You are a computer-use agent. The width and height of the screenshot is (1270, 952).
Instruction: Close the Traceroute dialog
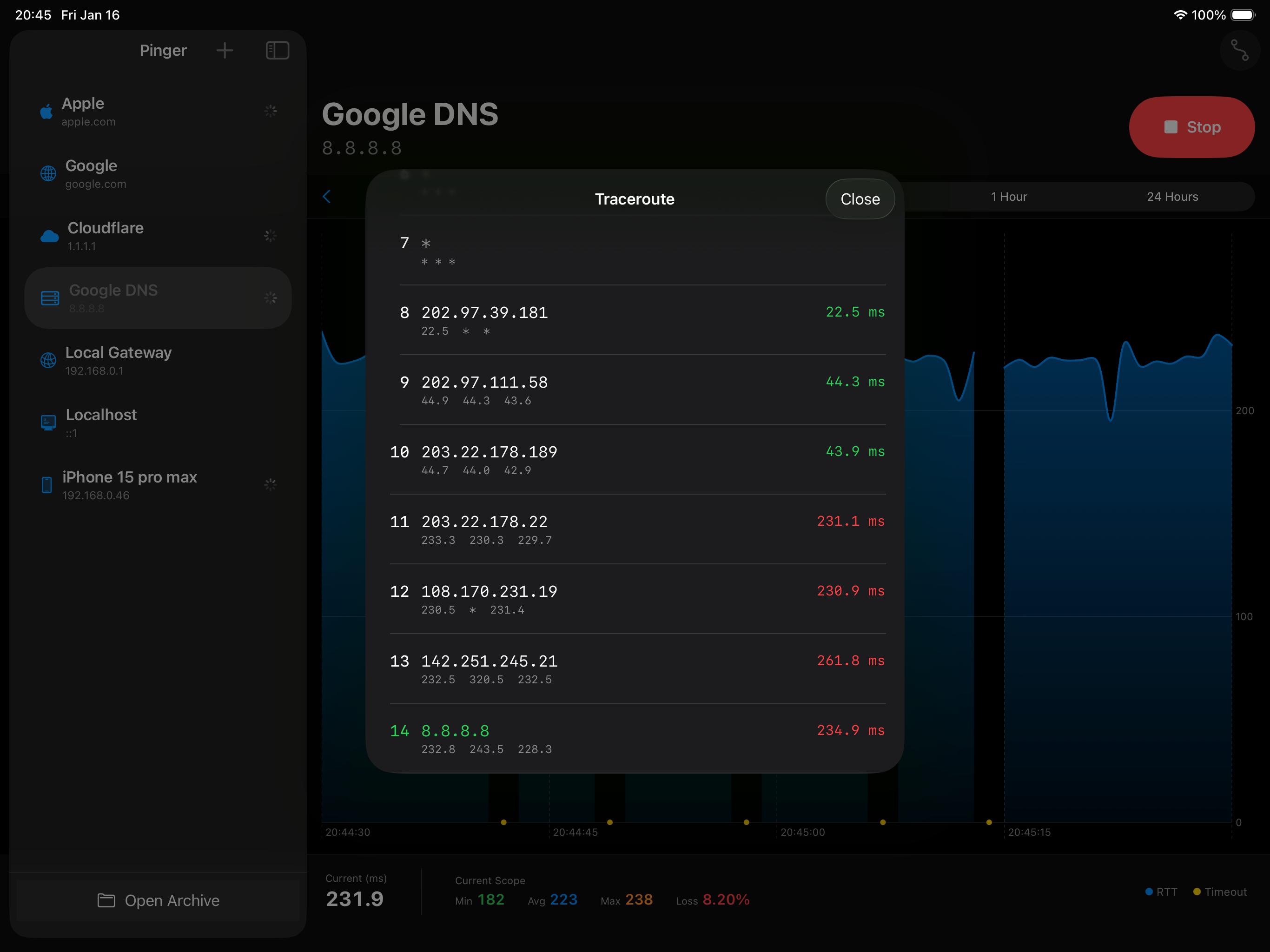[x=860, y=199]
